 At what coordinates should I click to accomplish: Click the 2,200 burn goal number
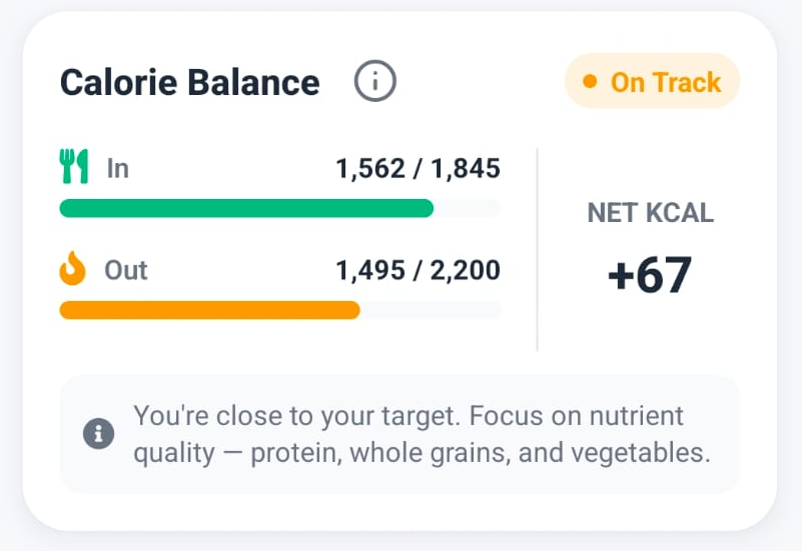(466, 270)
